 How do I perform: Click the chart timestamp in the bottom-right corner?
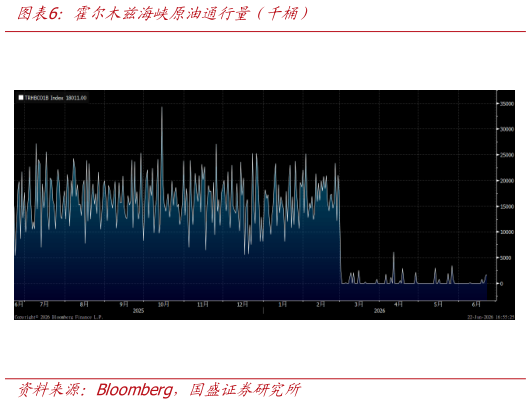coord(491,317)
